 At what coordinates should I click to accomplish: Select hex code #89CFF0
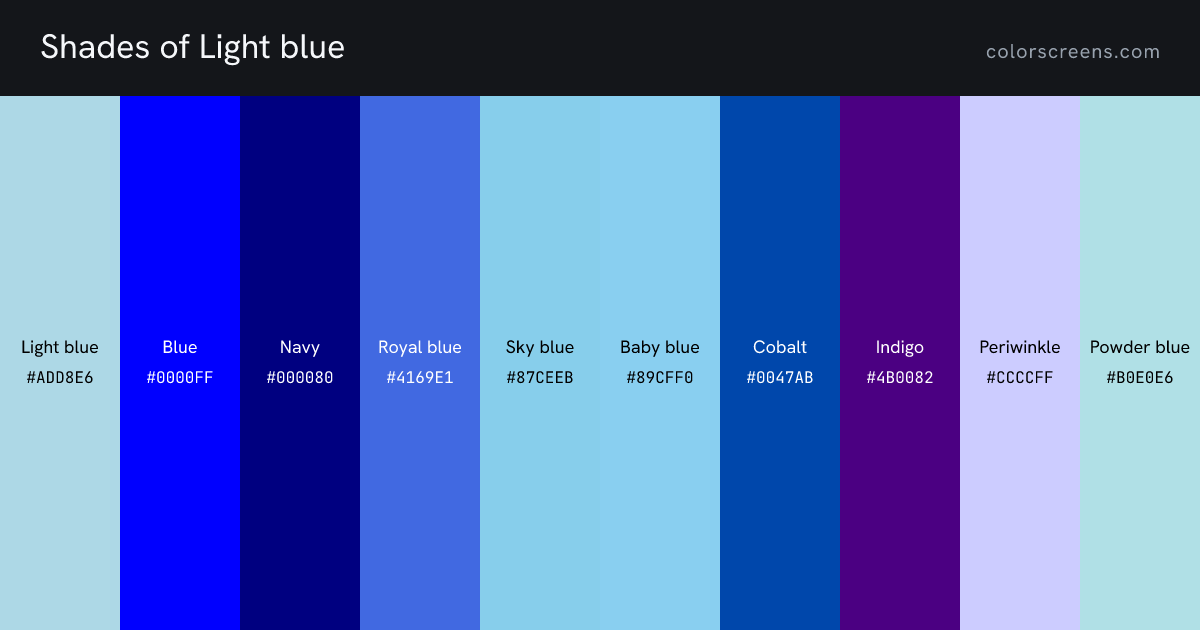[660, 378]
